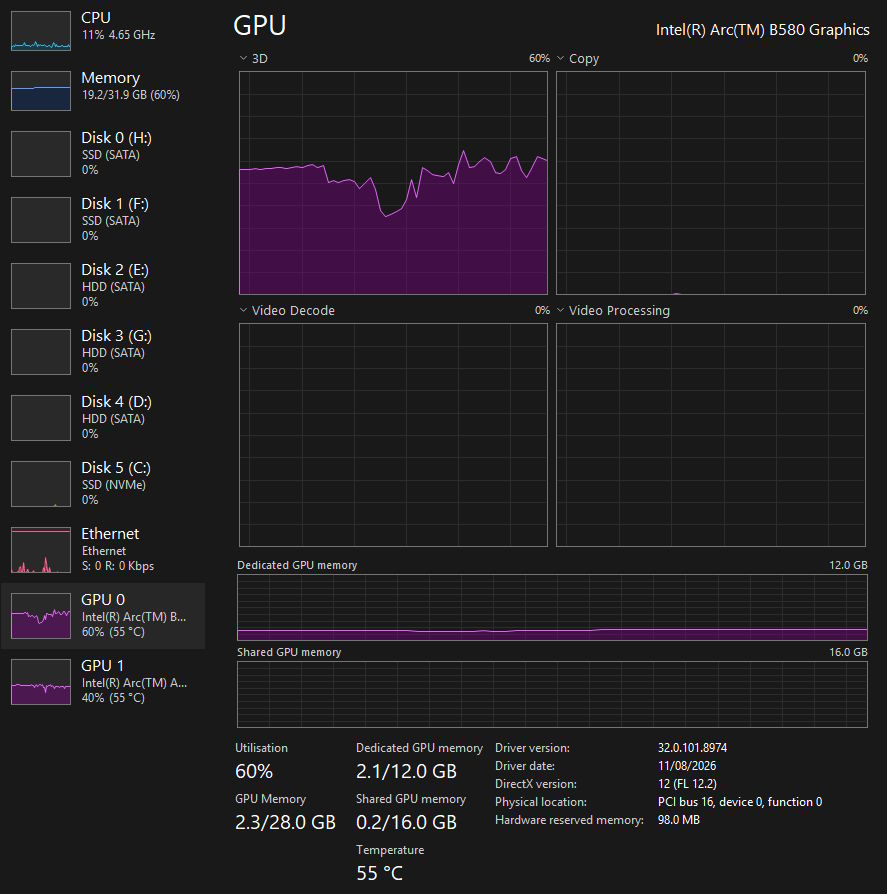887x894 pixels.
Task: Click the 2.1/12.0 GB dedicated memory value
Action: click(x=406, y=771)
